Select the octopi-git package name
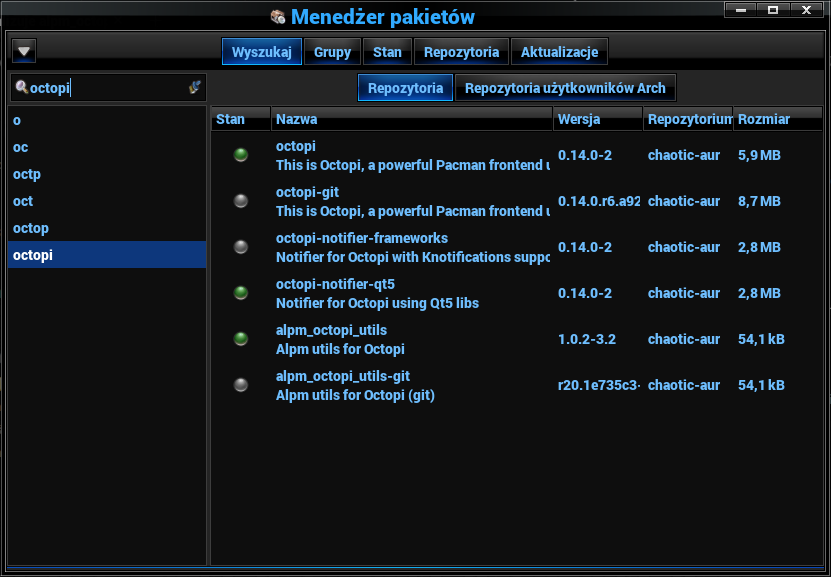 coord(307,192)
